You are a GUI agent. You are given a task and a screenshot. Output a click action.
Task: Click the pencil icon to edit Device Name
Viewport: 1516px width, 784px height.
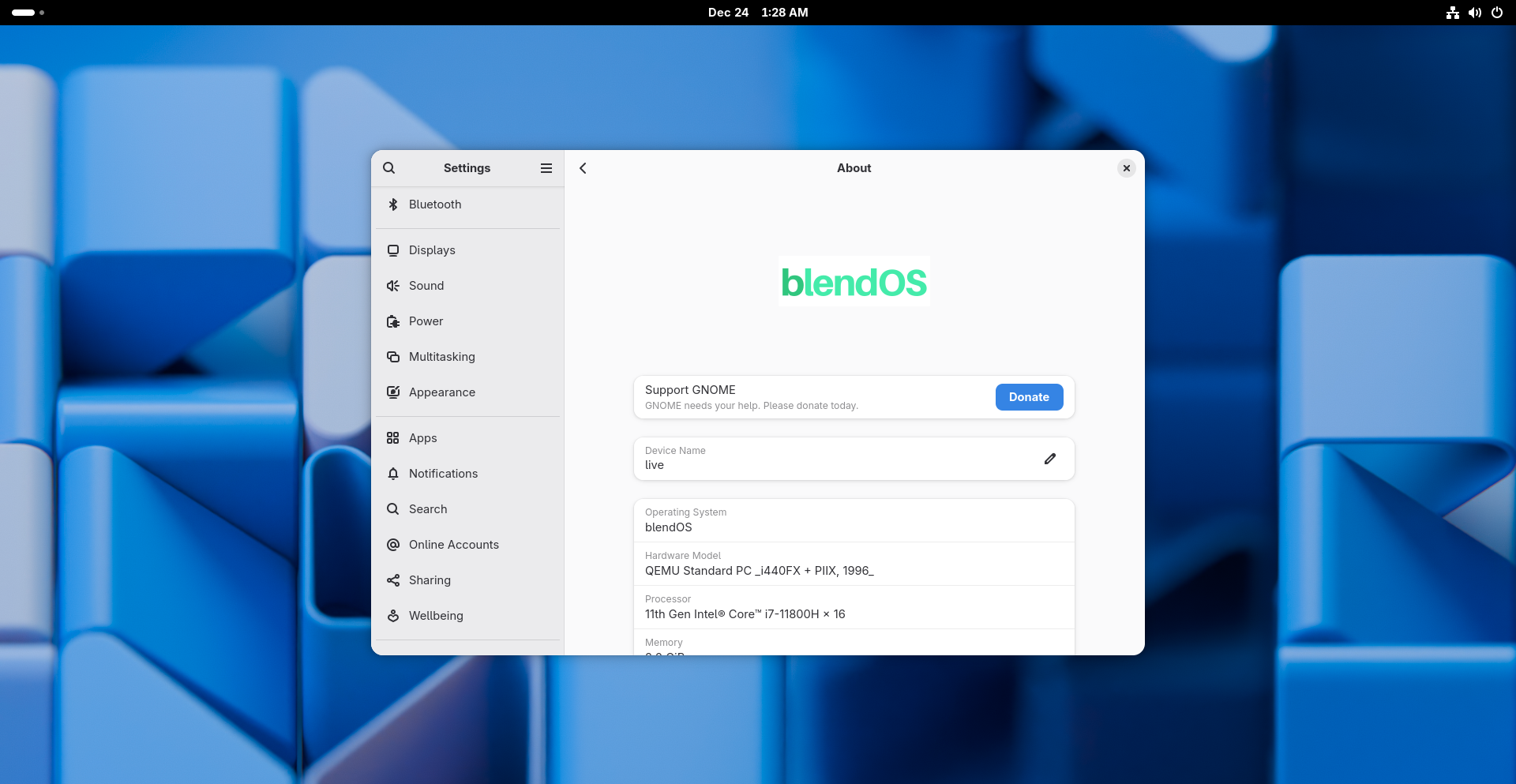(x=1049, y=459)
